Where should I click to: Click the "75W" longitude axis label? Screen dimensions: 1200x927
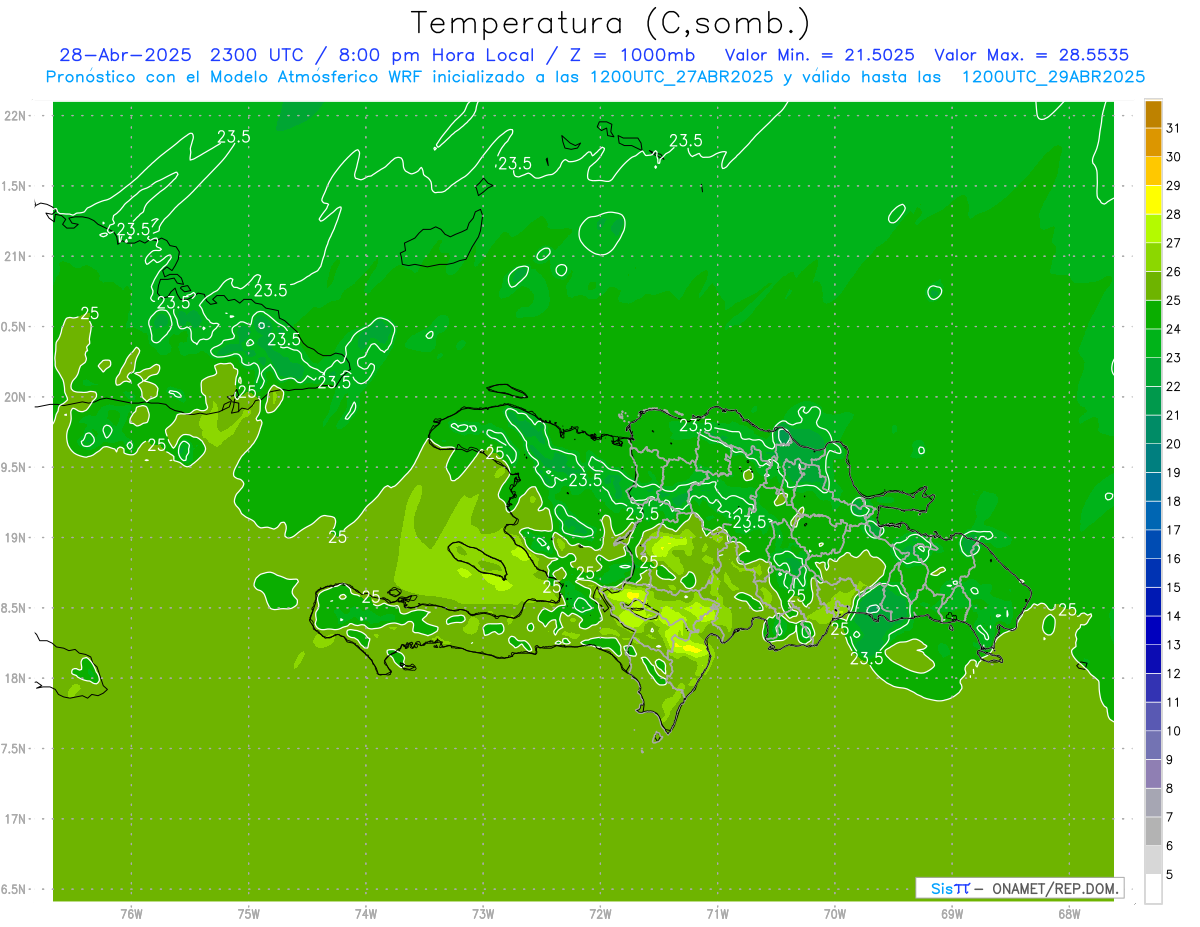pyautogui.click(x=249, y=914)
